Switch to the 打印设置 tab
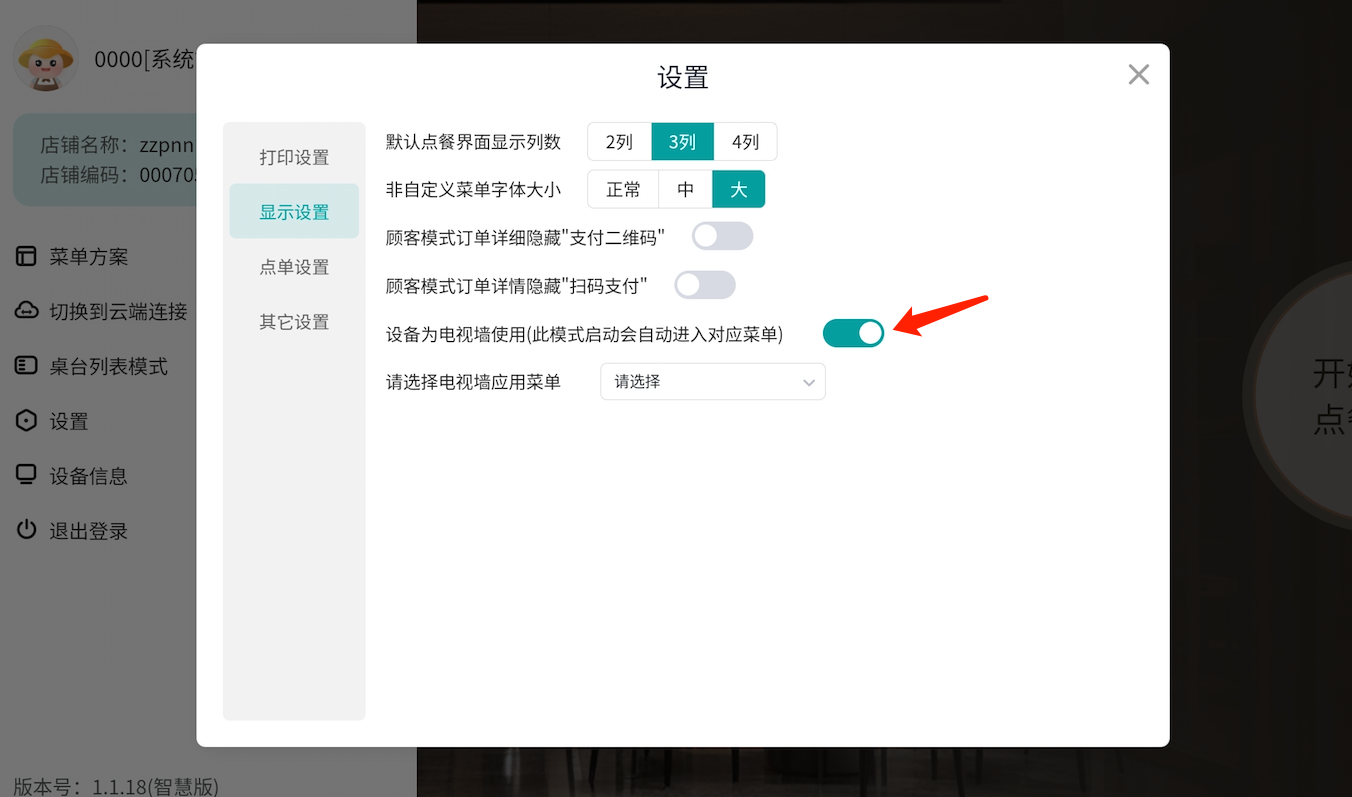The image size is (1352, 797). [293, 156]
